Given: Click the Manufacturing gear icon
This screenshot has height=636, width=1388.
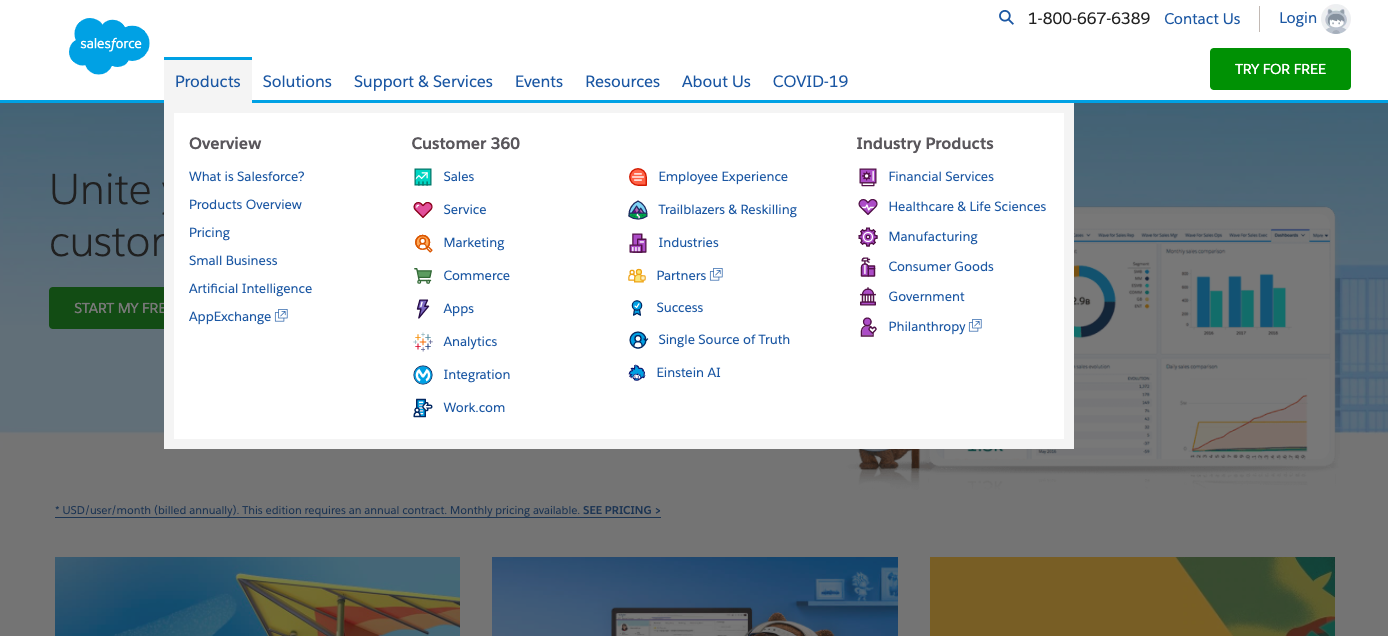Looking at the screenshot, I should click(x=868, y=237).
